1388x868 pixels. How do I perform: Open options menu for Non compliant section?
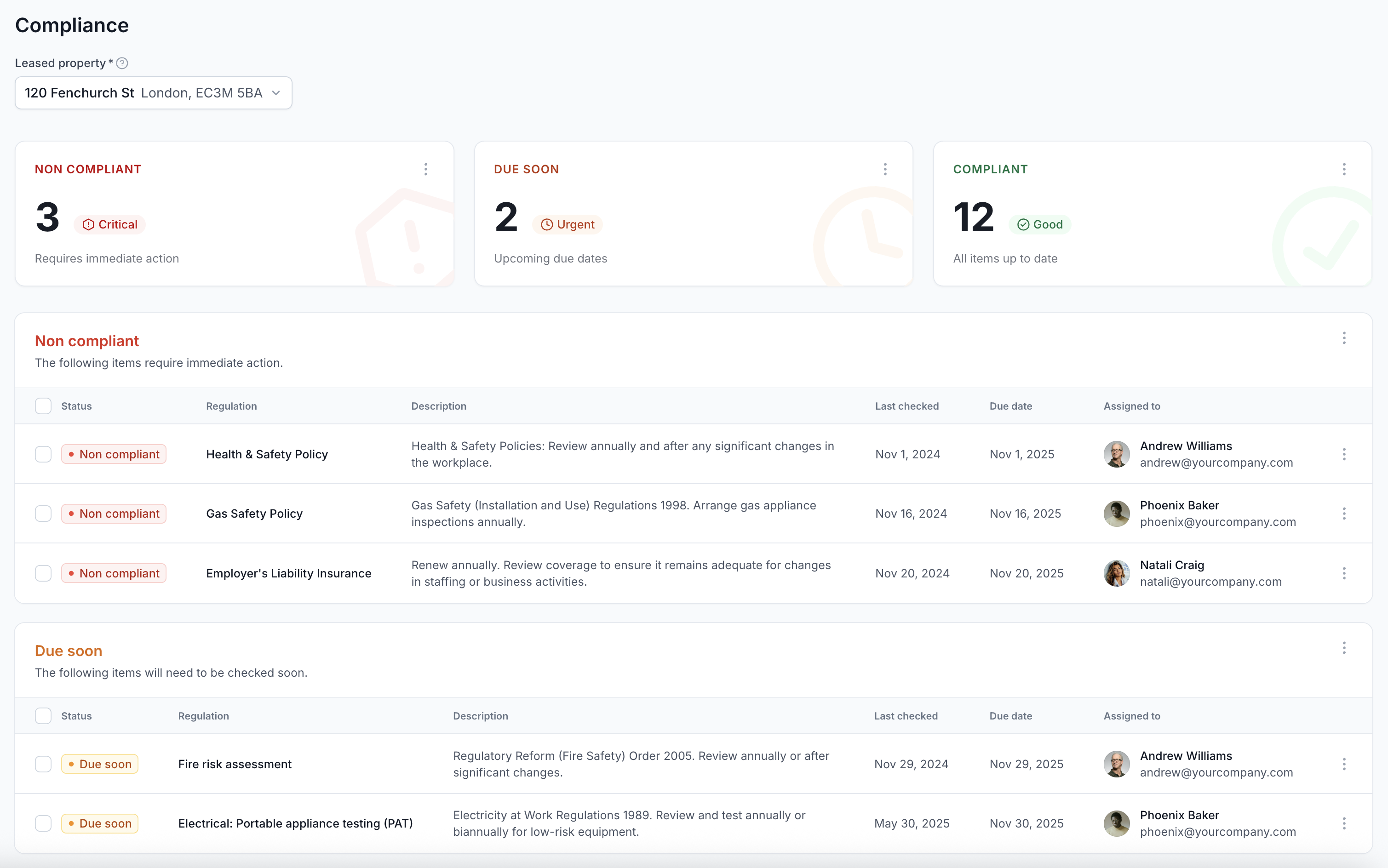click(x=1344, y=338)
